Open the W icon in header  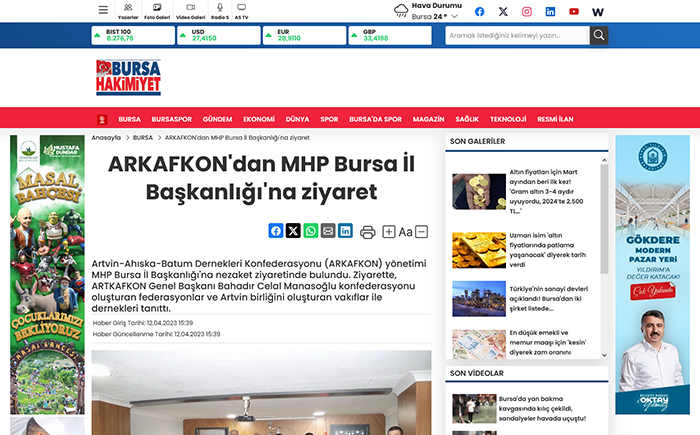(x=598, y=12)
